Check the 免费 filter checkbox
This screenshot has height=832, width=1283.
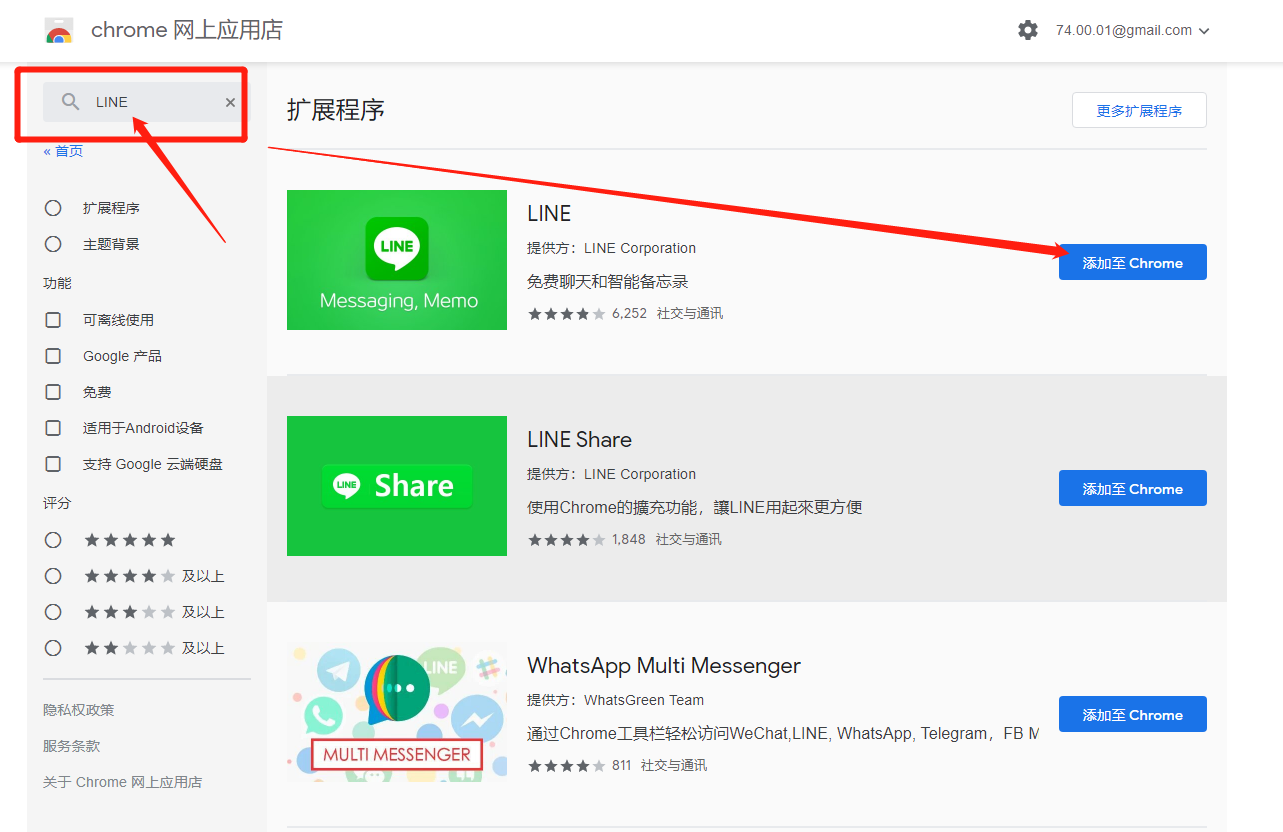pos(53,392)
